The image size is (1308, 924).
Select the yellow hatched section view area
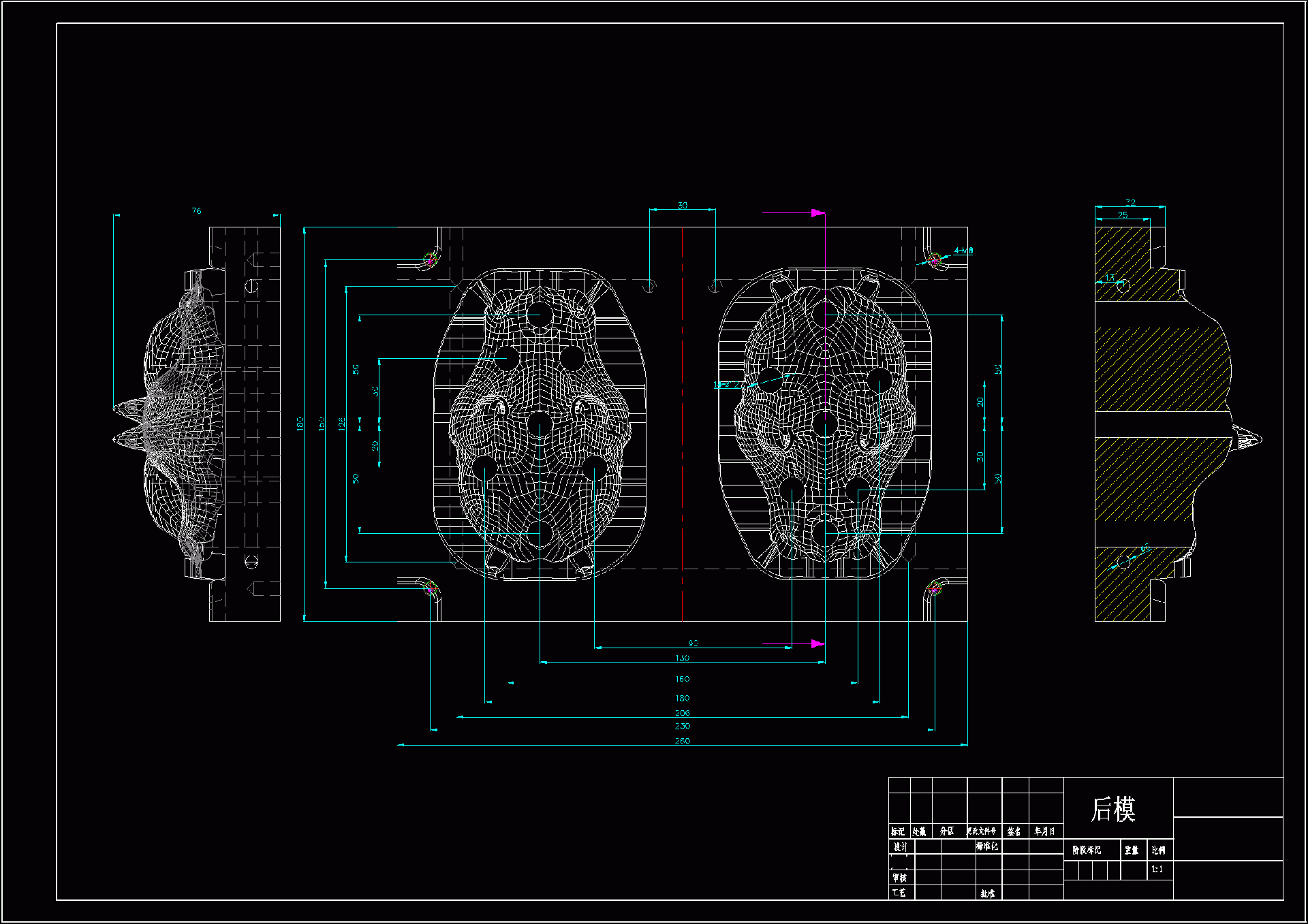pos(1158,368)
